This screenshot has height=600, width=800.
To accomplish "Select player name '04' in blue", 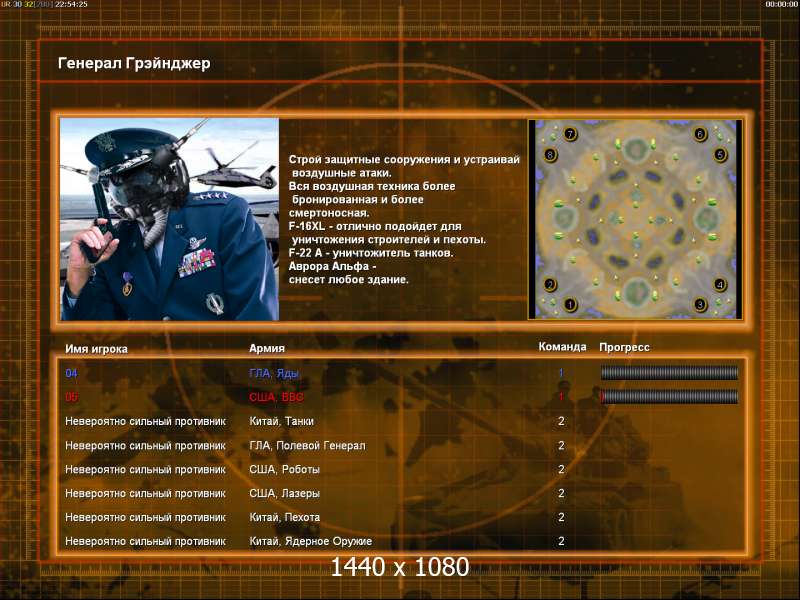I will click(71, 373).
